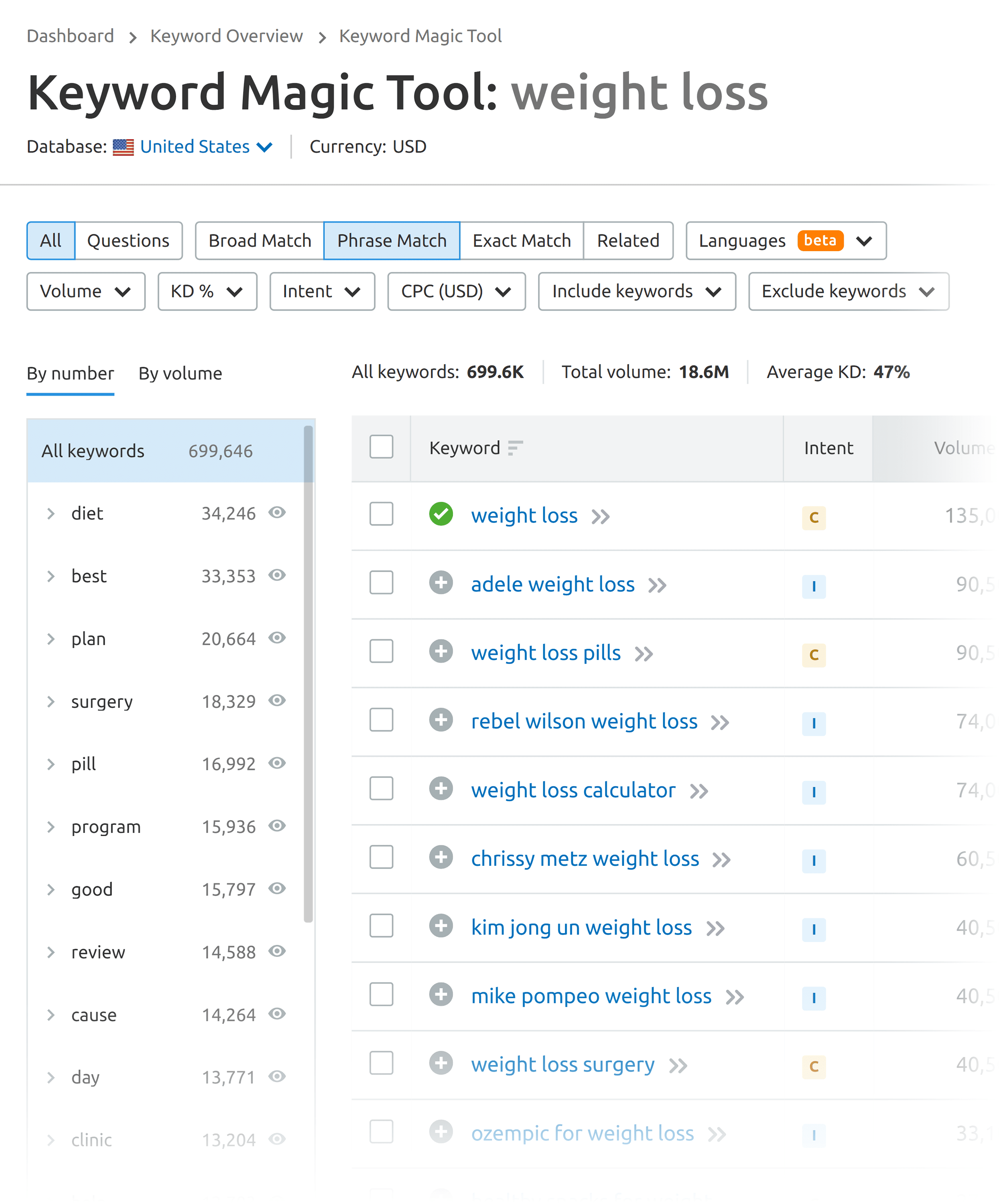The width and height of the screenshot is (1003, 1204).
Task: Check the weight loss keyword checkbox
Action: (381, 516)
